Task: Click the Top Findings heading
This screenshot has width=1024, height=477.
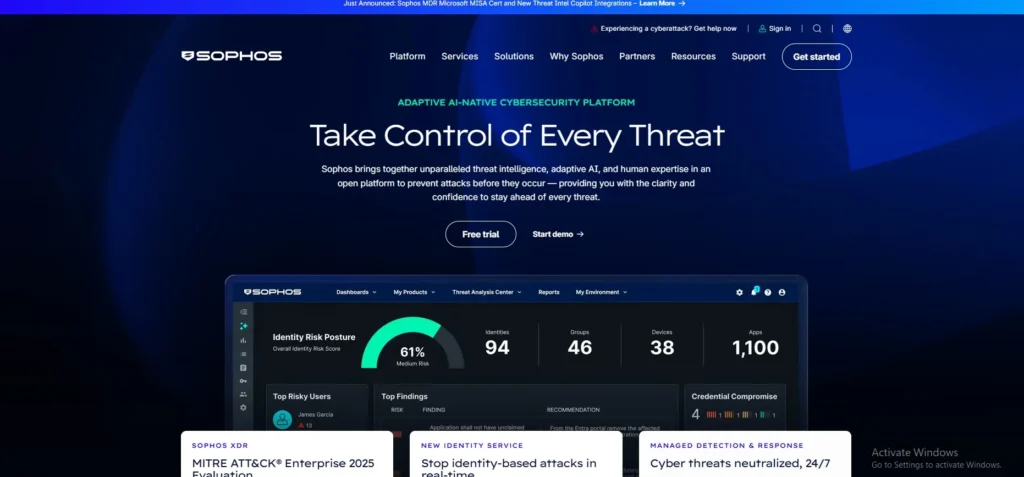Action: click(x=404, y=396)
